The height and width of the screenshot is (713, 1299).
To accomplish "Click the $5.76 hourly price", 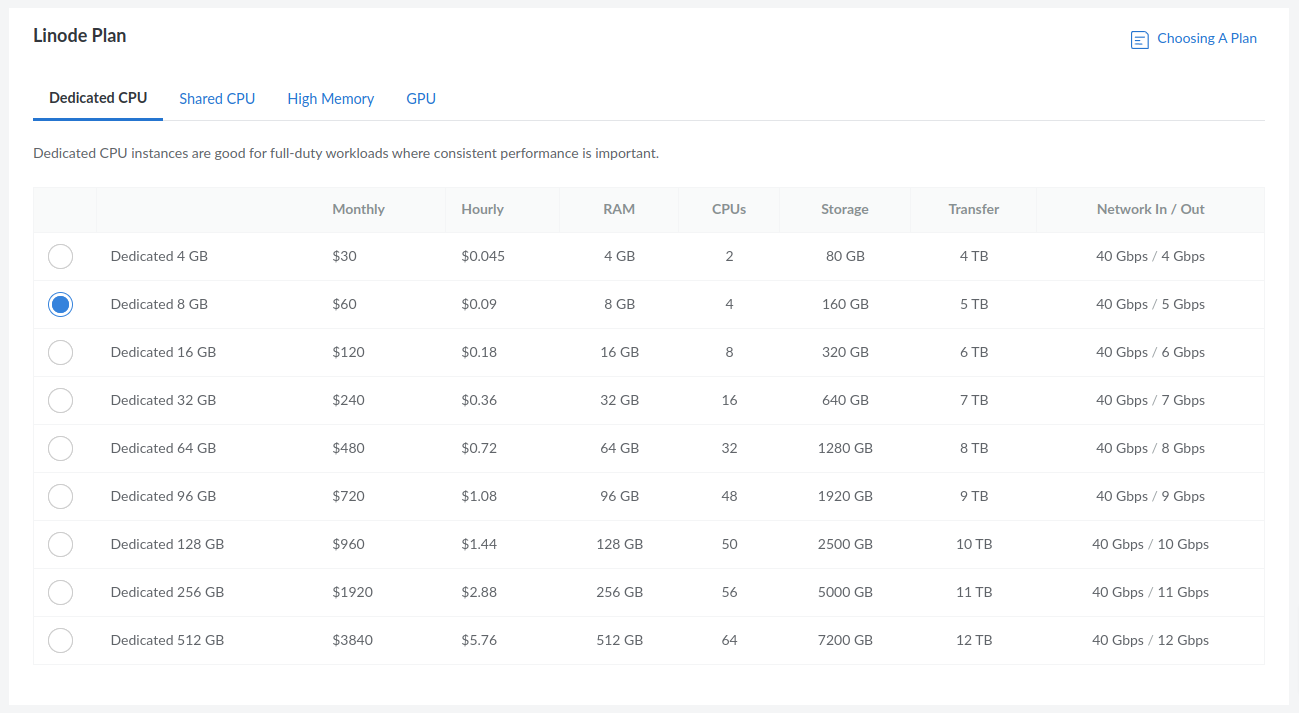I will [479, 640].
